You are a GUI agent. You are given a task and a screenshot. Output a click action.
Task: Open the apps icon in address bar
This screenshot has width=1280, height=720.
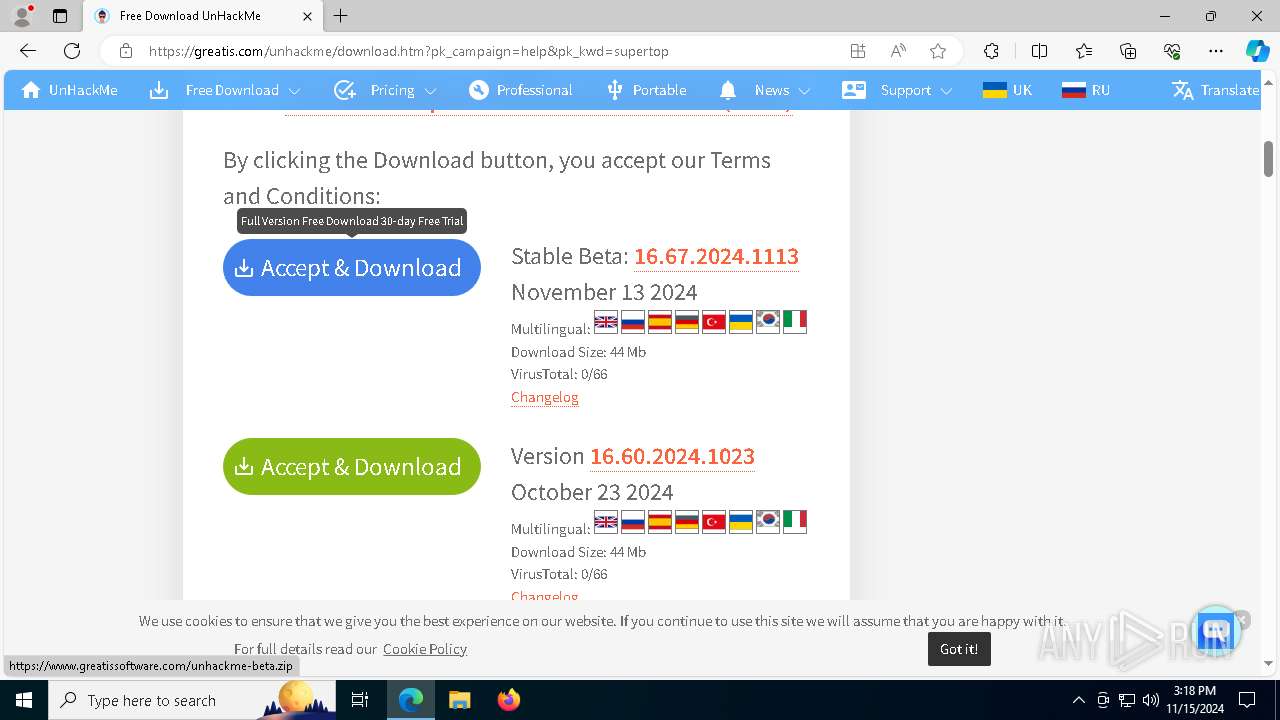pos(858,51)
